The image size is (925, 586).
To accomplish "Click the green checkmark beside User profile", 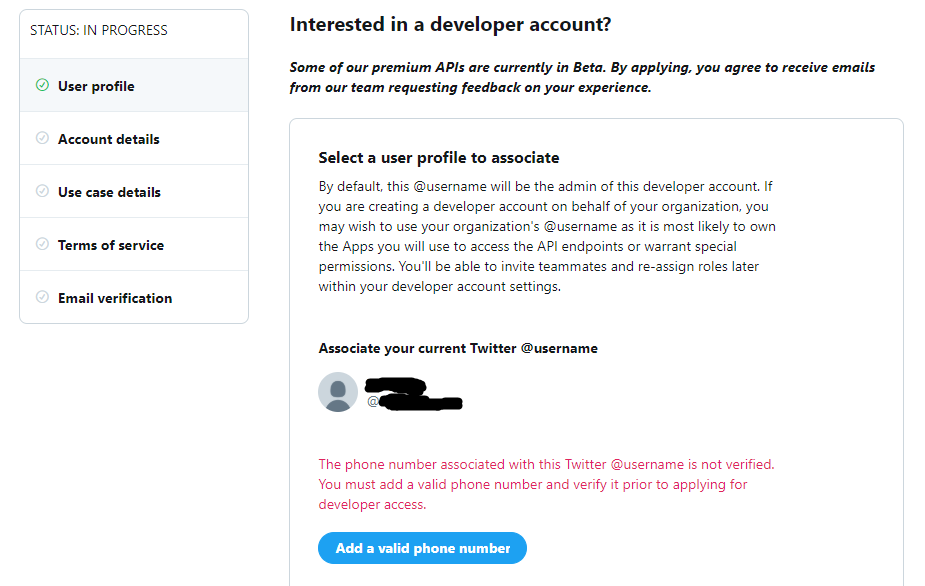I will (42, 86).
